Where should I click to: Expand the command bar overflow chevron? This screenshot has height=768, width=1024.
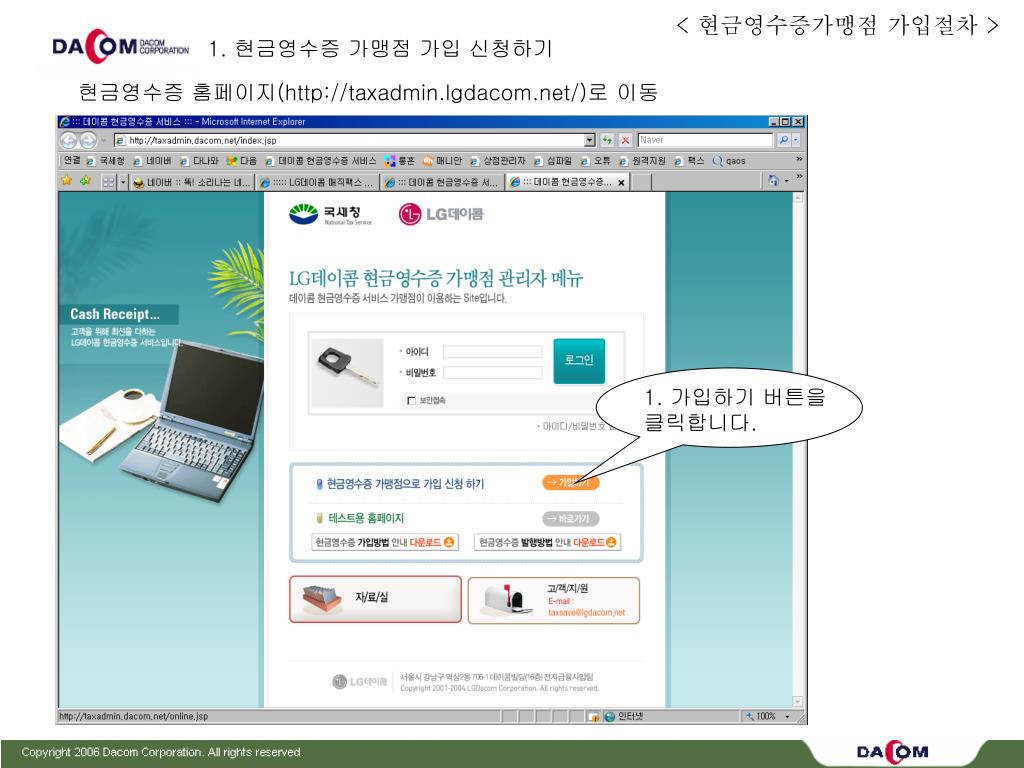tap(799, 176)
